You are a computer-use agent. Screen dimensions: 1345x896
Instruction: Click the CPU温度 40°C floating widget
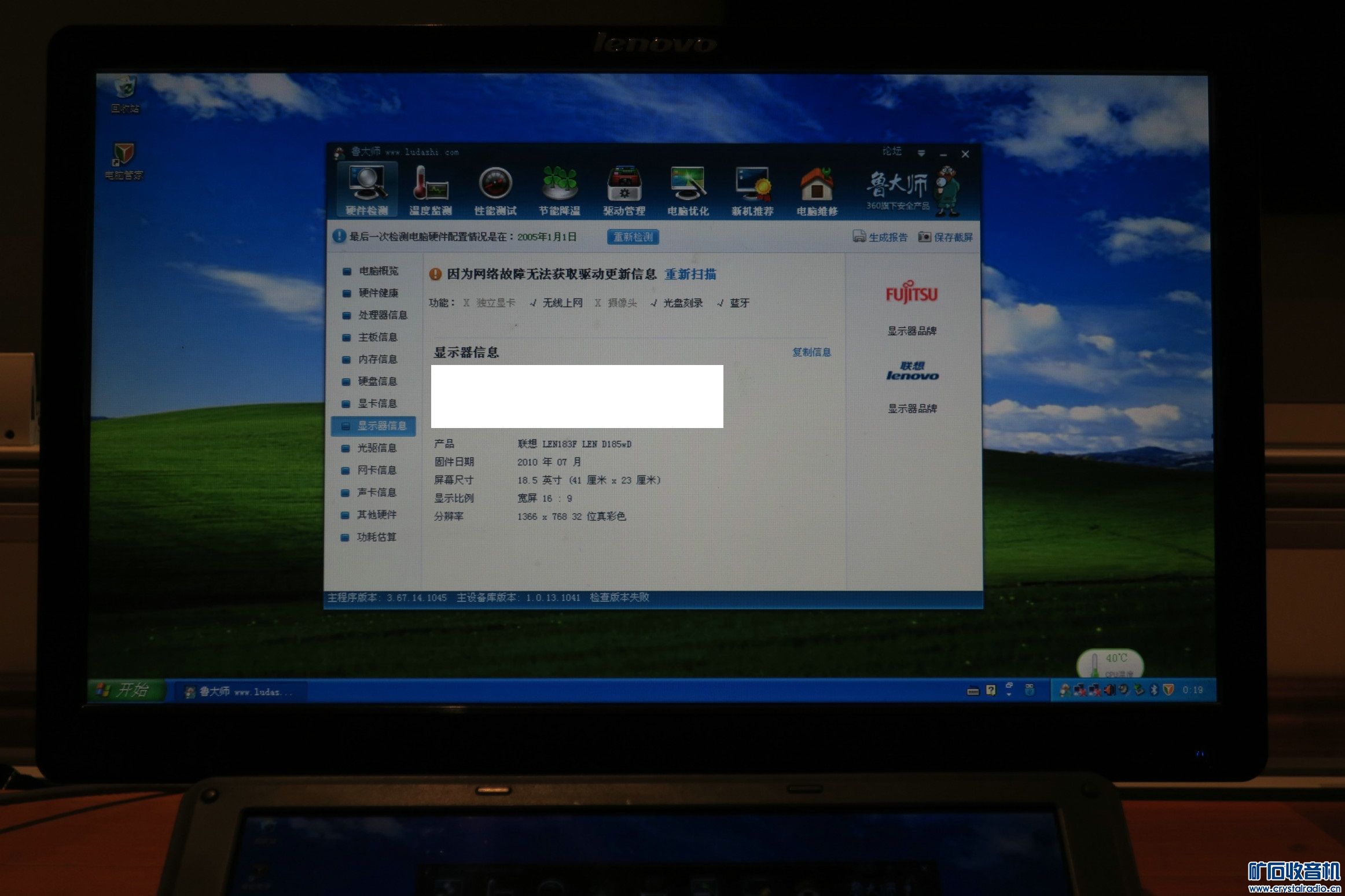coord(1109,664)
